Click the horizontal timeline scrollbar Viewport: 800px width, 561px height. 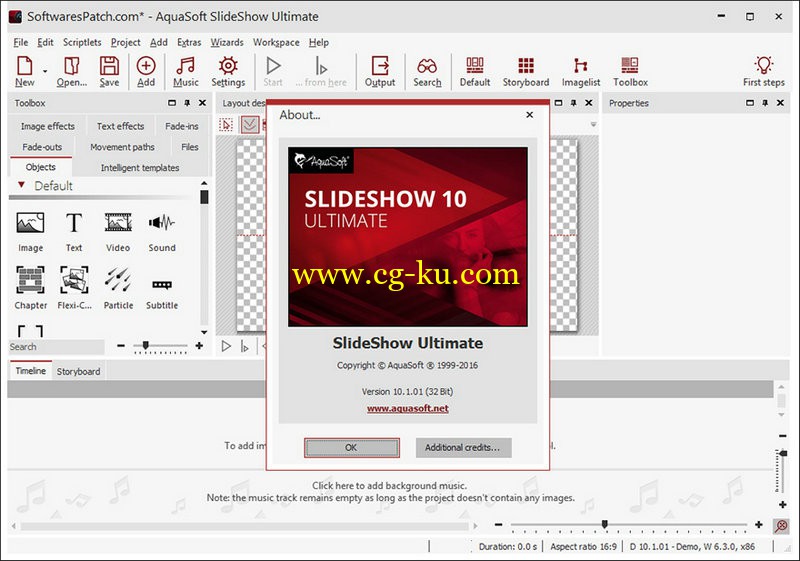(x=244, y=526)
